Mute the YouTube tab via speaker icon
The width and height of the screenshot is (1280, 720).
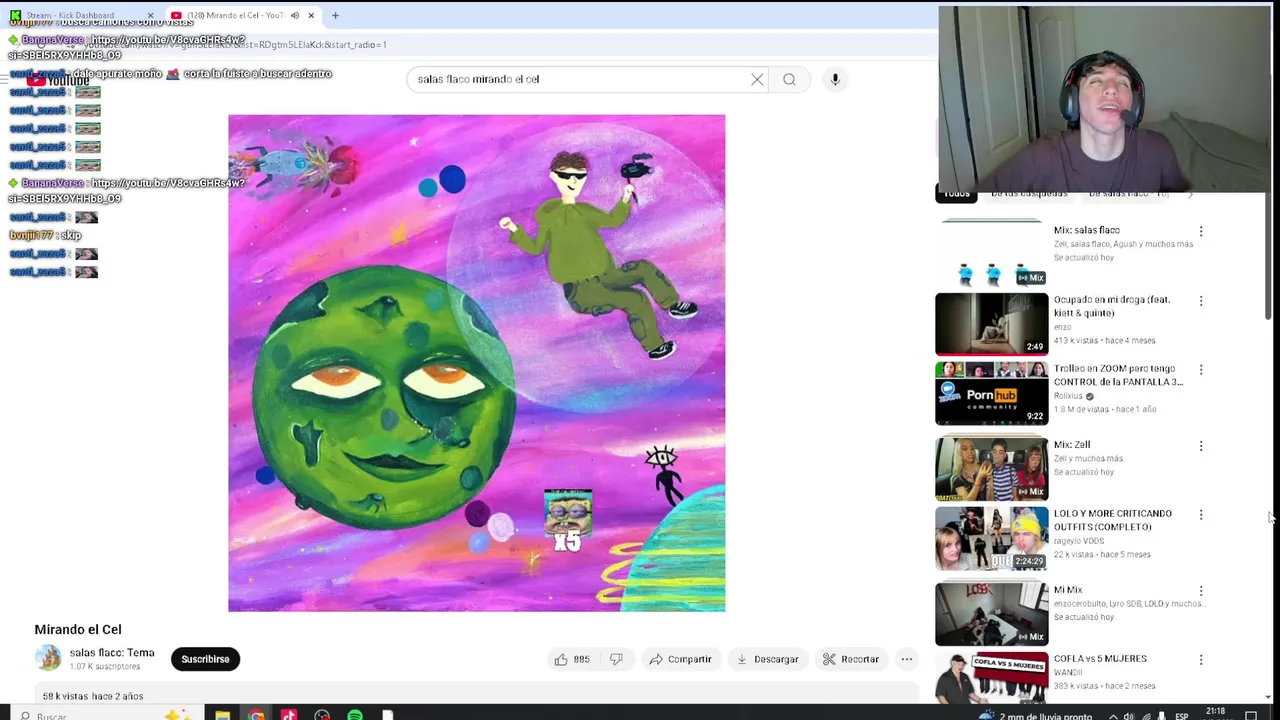[294, 15]
